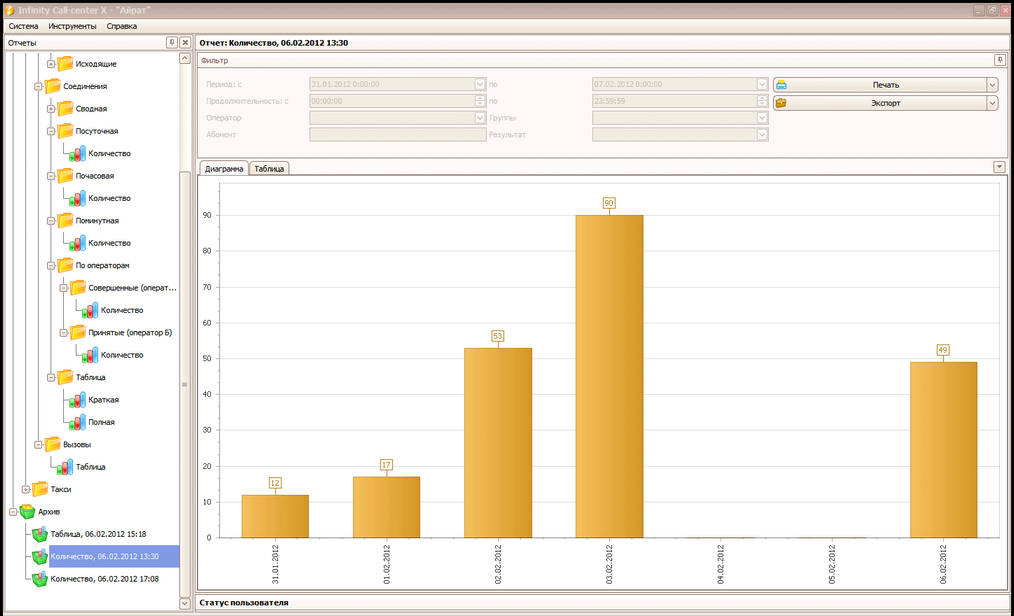
Task: Click the Печать button
Action: tap(880, 85)
